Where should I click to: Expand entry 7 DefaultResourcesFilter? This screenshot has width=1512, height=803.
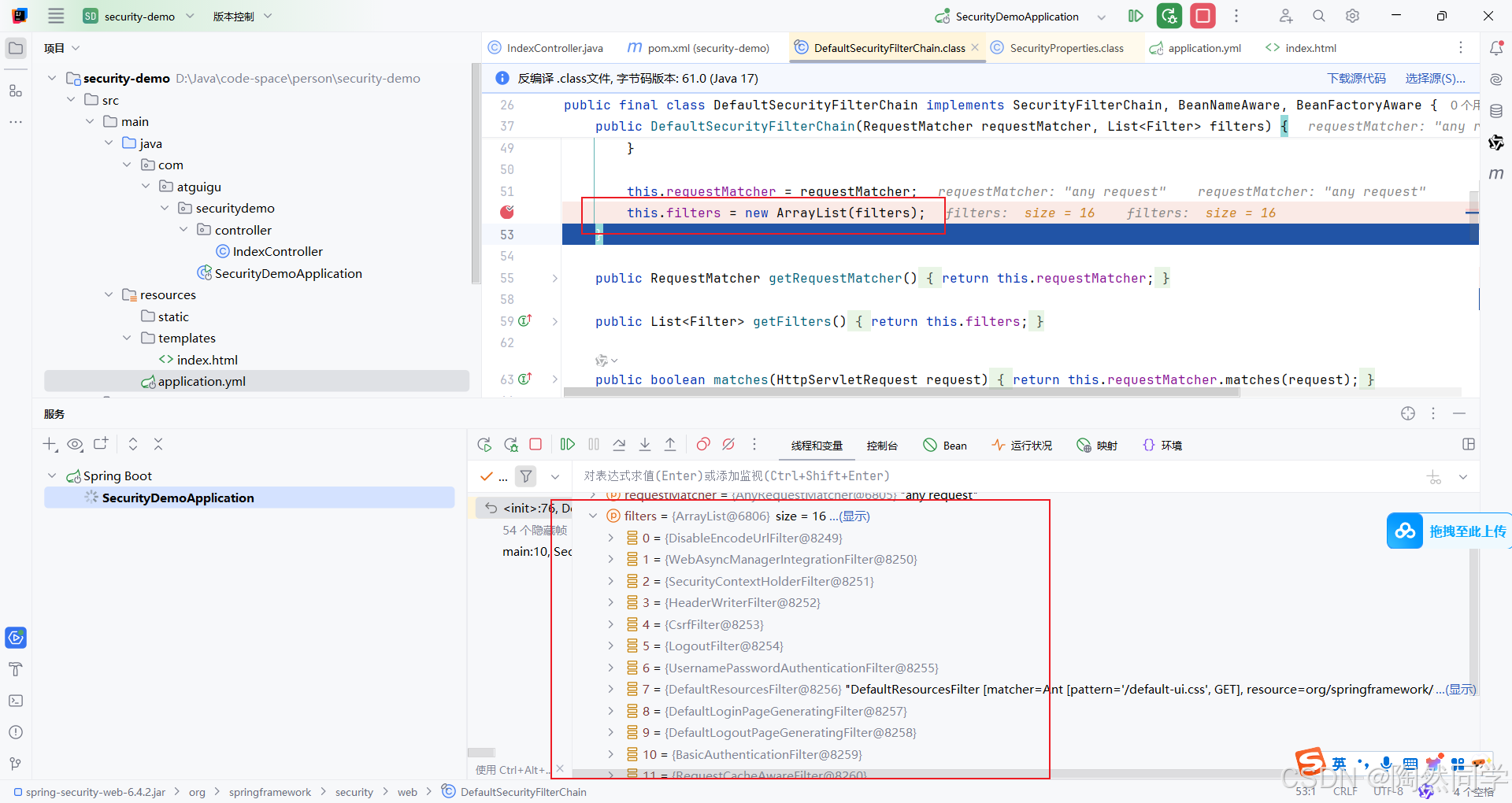(611, 689)
